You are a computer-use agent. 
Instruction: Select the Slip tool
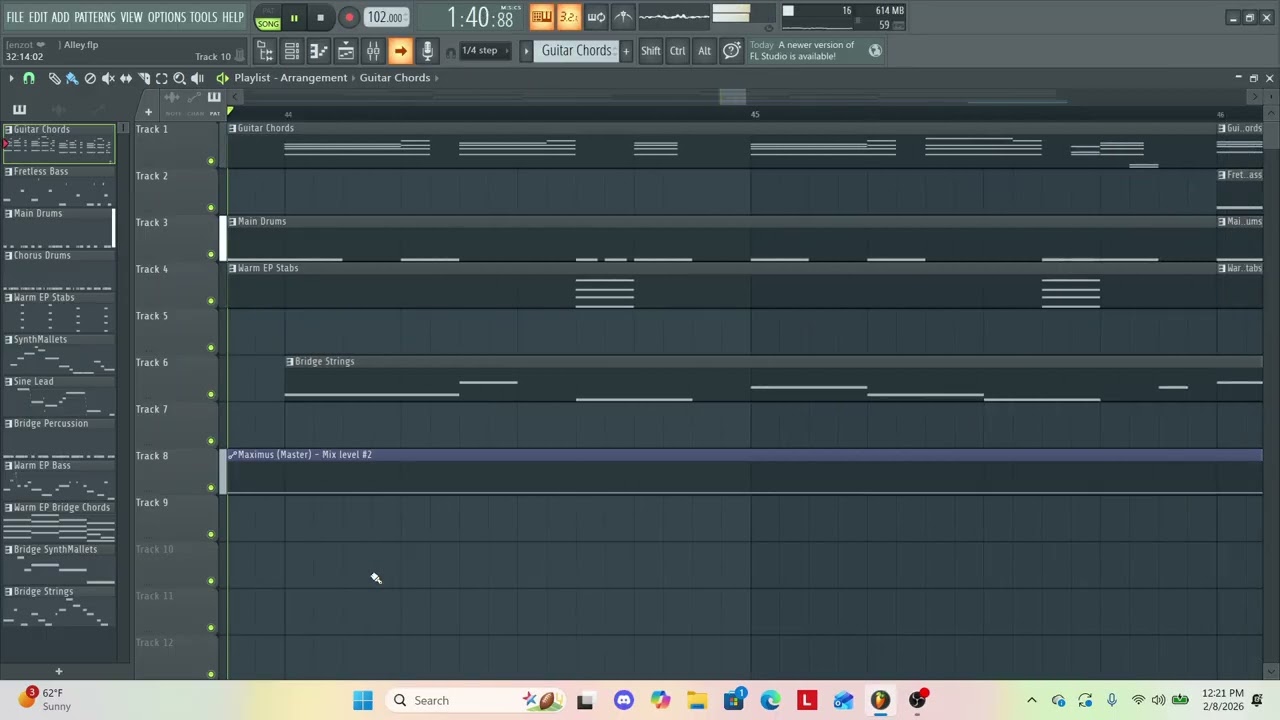pos(126,78)
